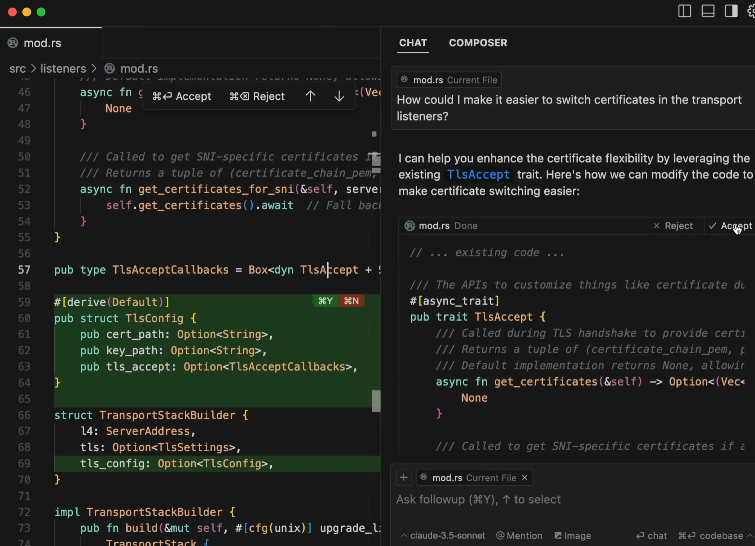The height and width of the screenshot is (546, 755).
Task: Click the @ Mention icon
Action: 519,535
